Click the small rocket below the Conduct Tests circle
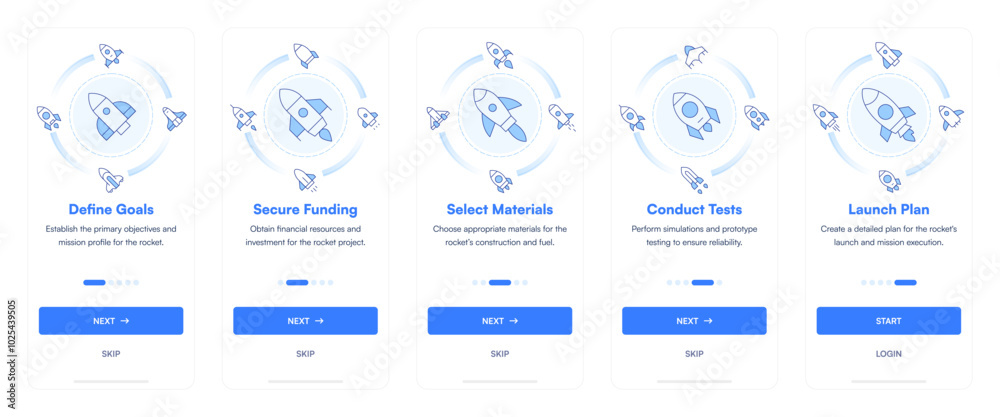 693,179
